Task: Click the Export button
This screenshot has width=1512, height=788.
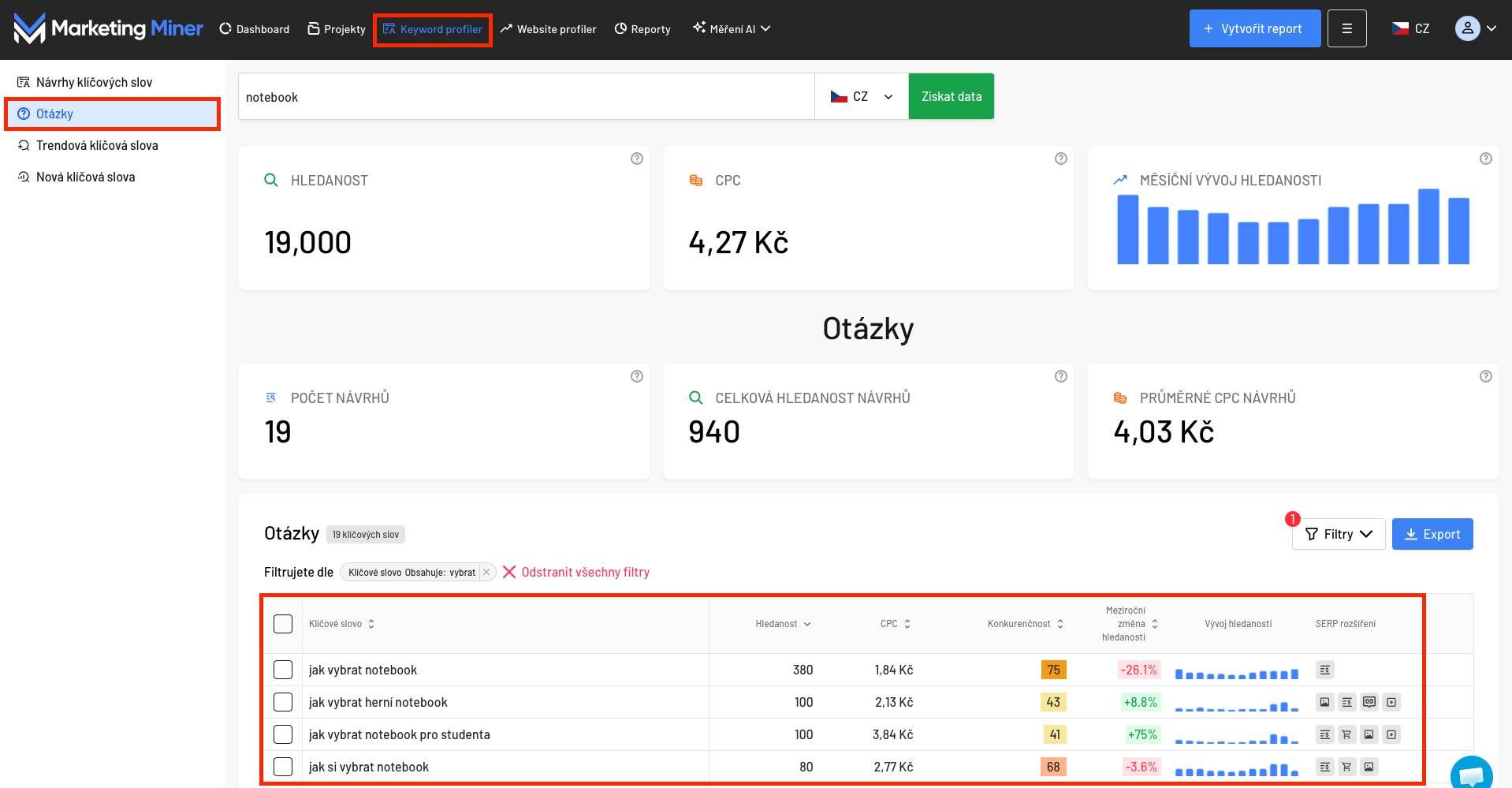Action: coord(1432,534)
